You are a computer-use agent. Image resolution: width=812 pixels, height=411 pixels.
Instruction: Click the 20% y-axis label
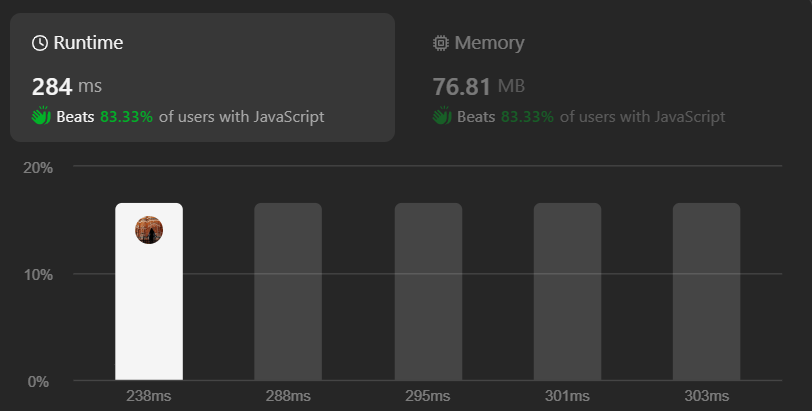click(x=38, y=168)
